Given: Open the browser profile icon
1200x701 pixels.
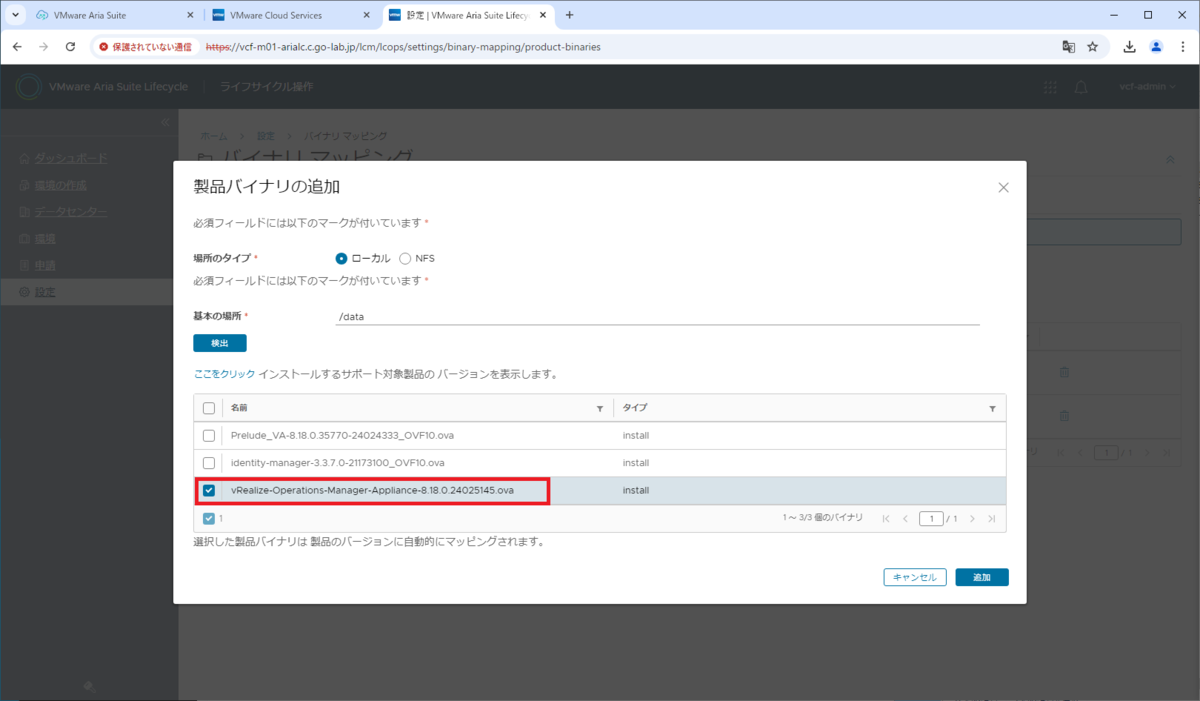Looking at the screenshot, I should (1156, 47).
